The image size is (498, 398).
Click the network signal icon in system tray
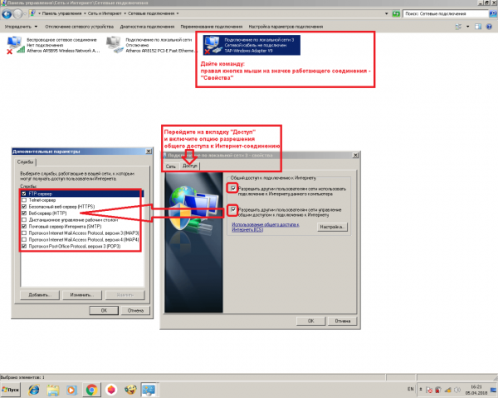(x=448, y=390)
